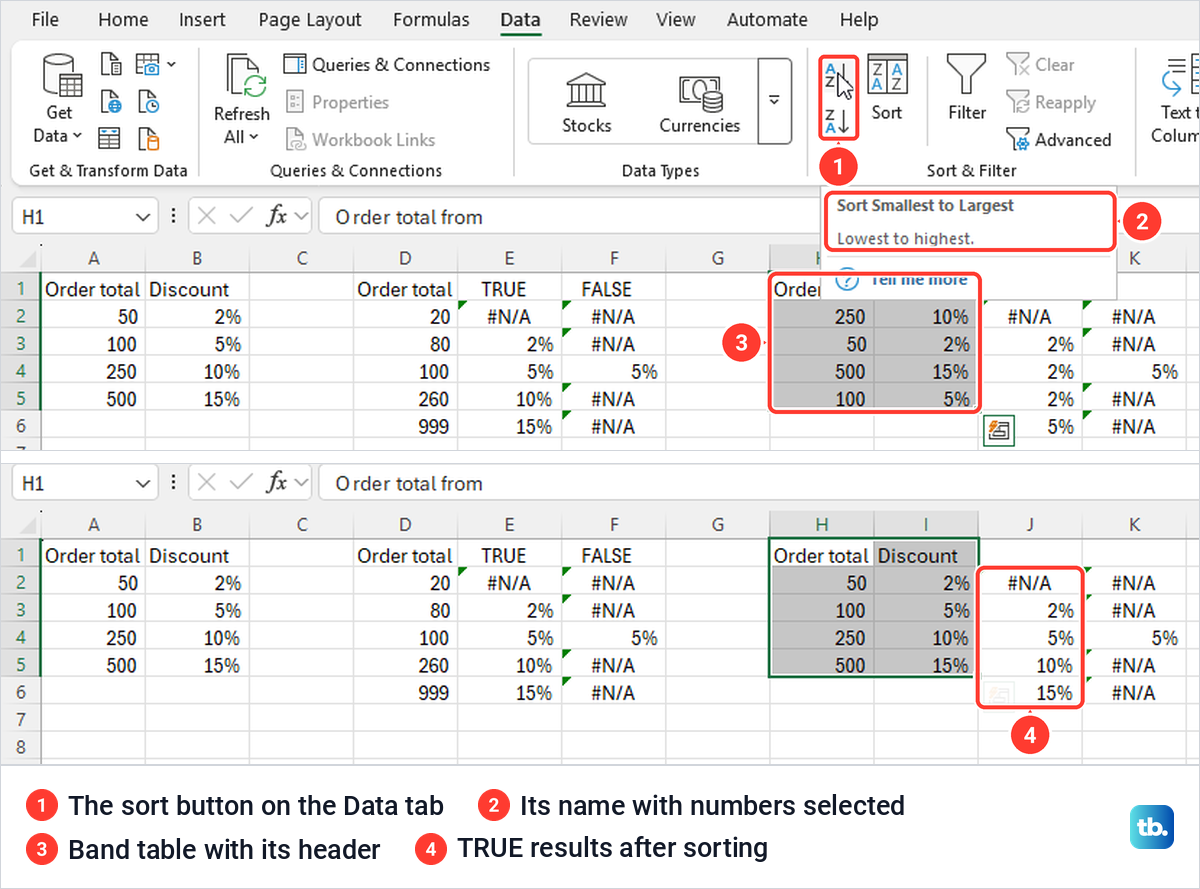
Task: Open the Advanced filter options
Action: tap(1058, 140)
